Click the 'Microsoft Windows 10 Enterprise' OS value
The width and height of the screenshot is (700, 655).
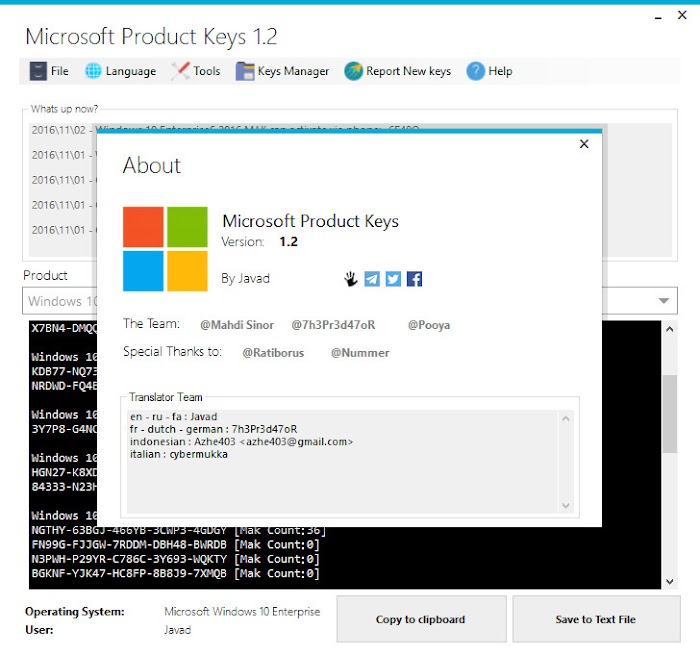(x=242, y=611)
